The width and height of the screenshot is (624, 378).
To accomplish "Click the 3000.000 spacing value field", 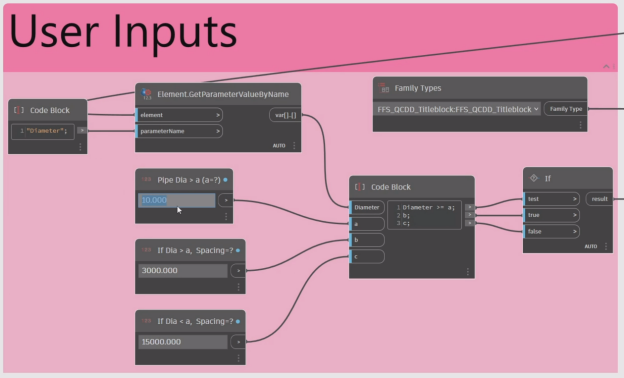I will (x=183, y=271).
